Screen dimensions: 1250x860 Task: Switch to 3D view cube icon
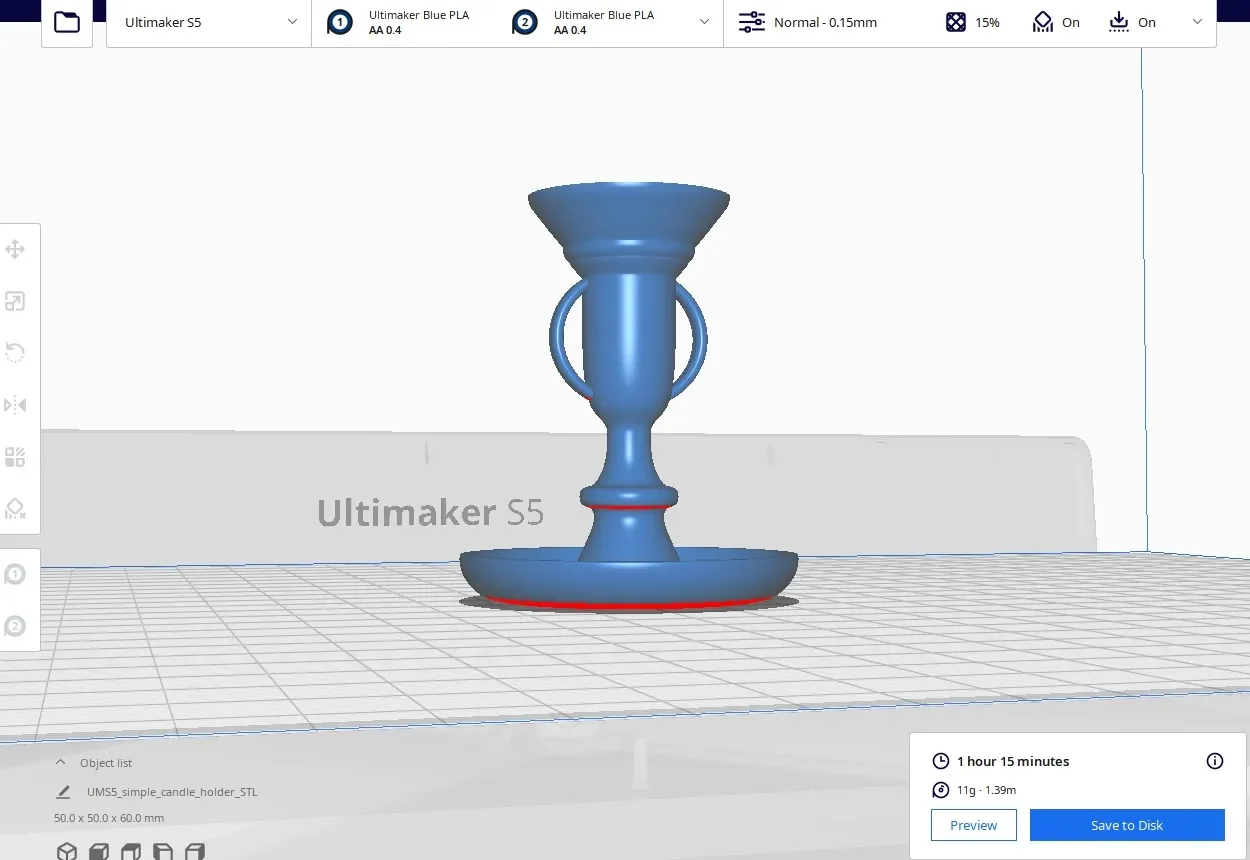coord(66,851)
